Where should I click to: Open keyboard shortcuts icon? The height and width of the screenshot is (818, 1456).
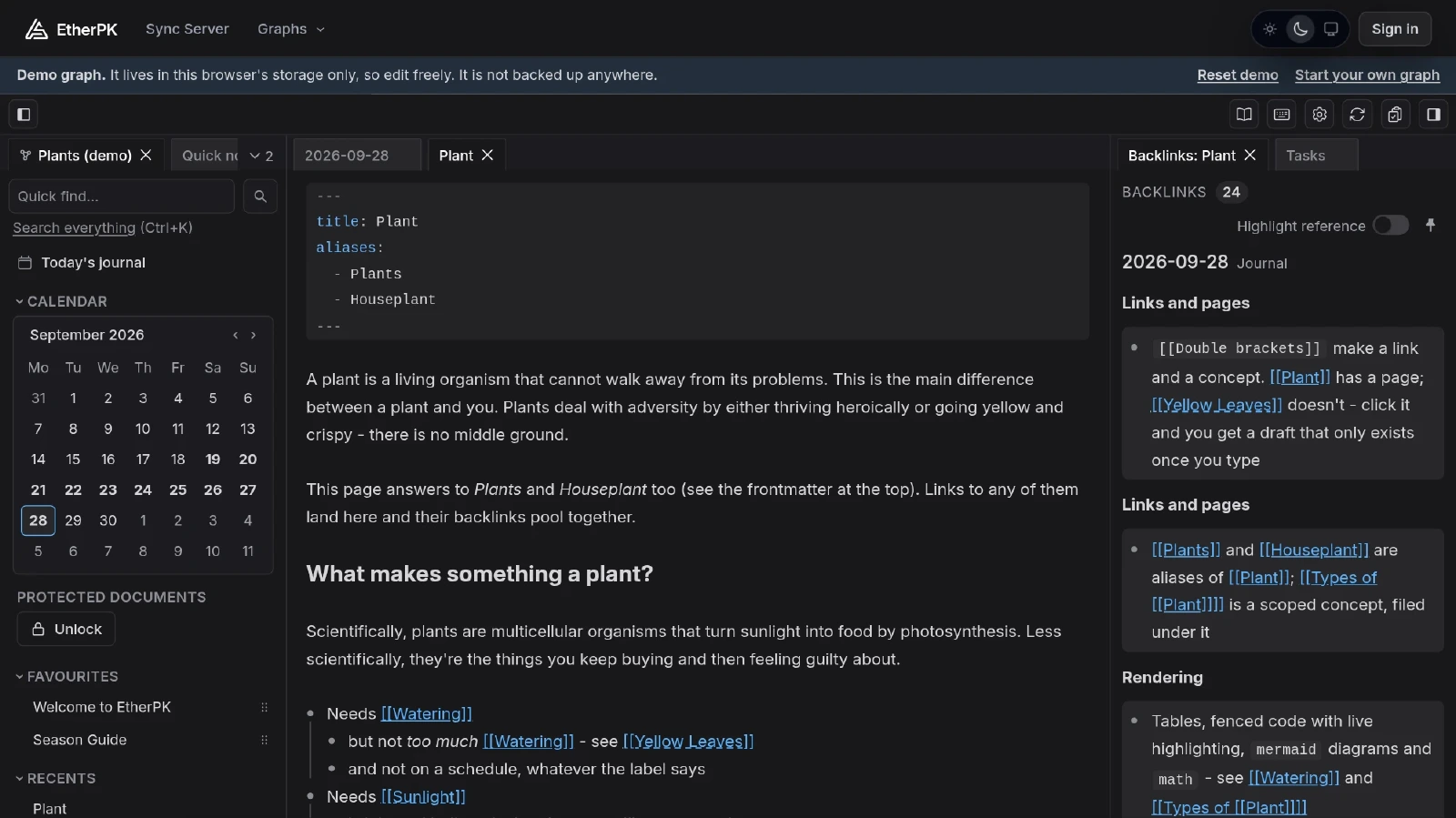pos(1282,115)
